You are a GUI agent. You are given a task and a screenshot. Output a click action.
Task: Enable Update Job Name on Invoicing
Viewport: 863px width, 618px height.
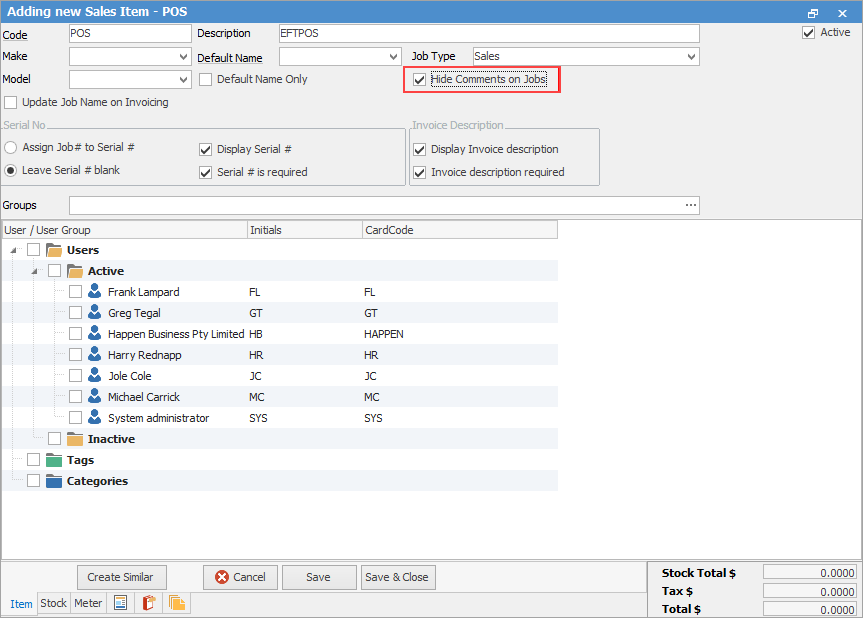(11, 102)
